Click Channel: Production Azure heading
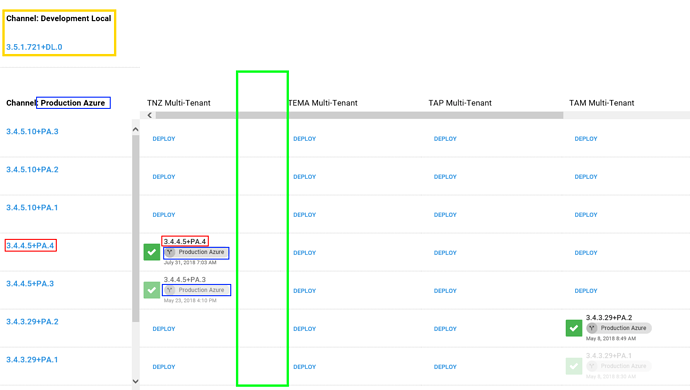The image size is (690, 390). [x=55, y=103]
